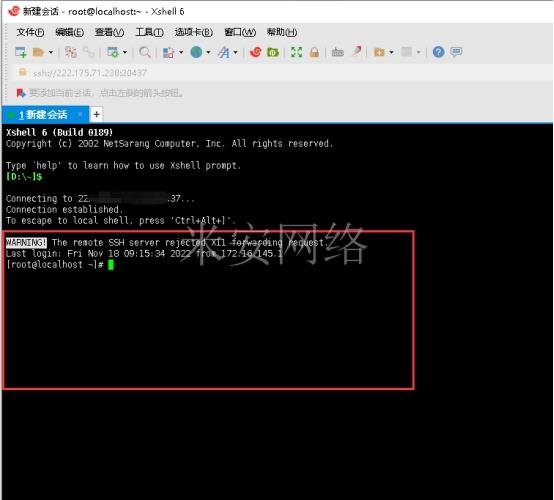Click the chat feedback bubble icon
The image size is (554, 500).
(456, 52)
